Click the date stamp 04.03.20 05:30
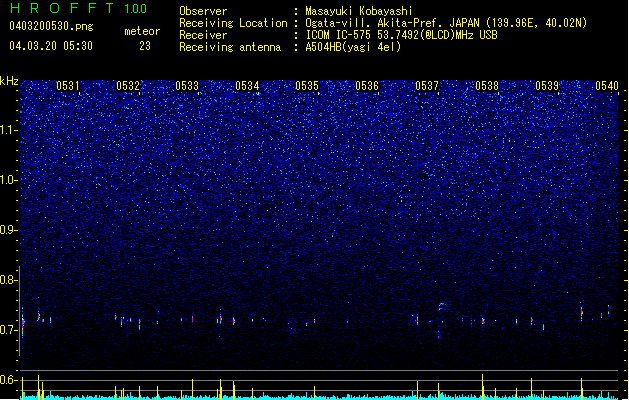629x400 pixels. point(51,46)
